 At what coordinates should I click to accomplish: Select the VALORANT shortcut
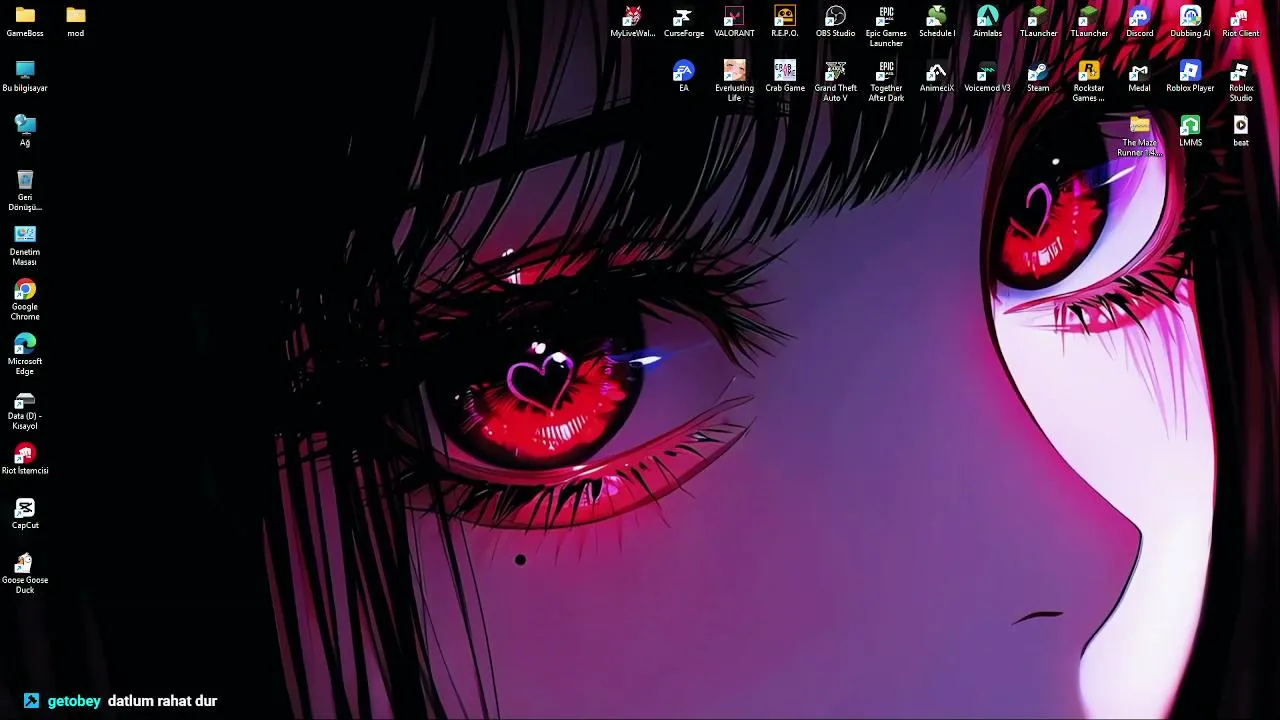pyautogui.click(x=734, y=21)
